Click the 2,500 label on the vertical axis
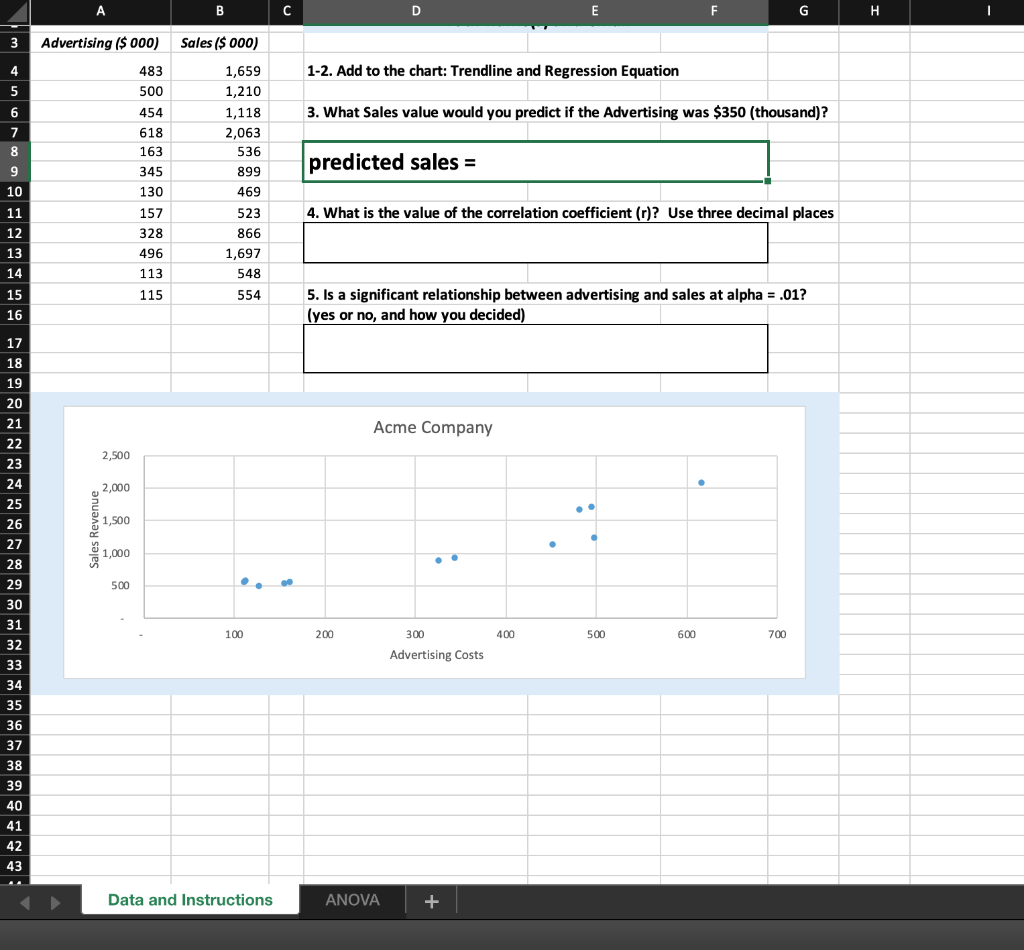This screenshot has width=1024, height=950. pos(116,455)
